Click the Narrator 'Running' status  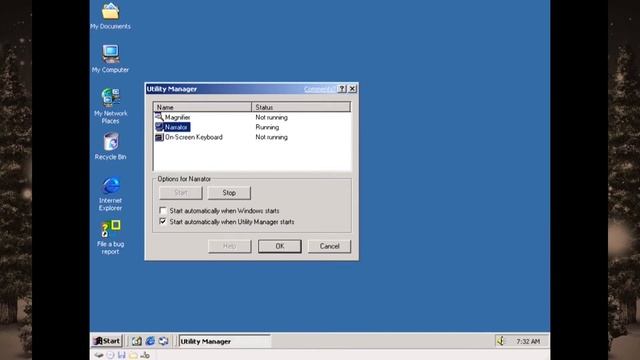267,127
